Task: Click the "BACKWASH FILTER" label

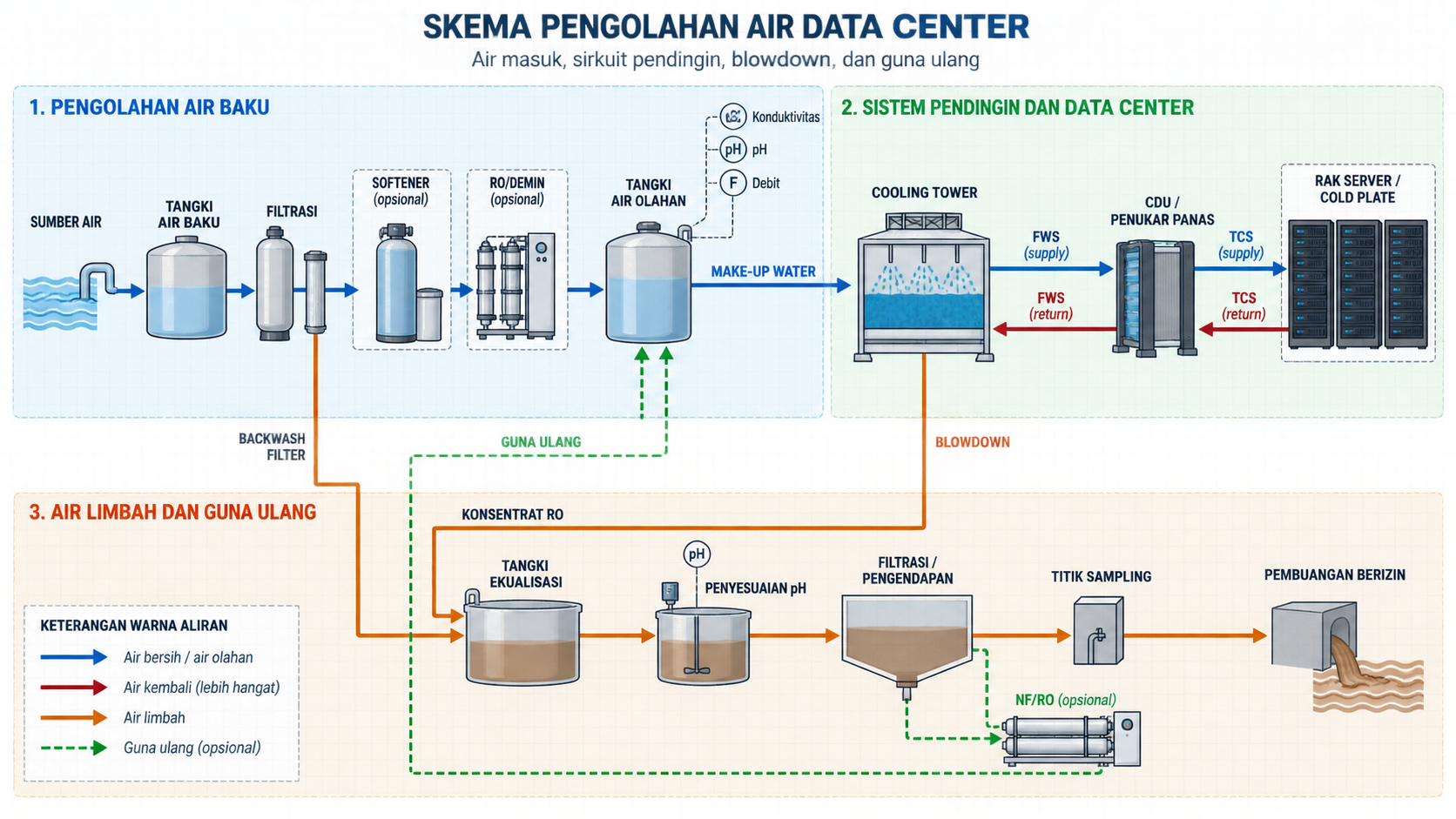Action: click(273, 446)
